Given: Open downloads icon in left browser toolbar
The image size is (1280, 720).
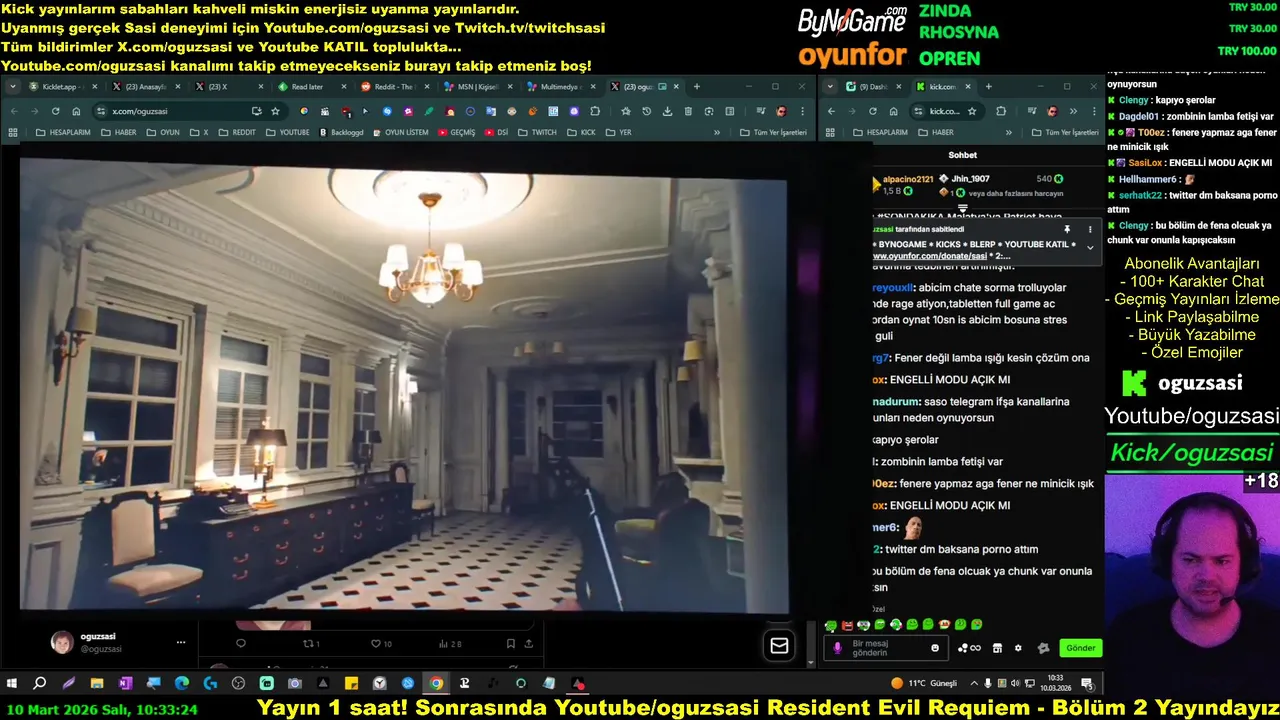Looking at the screenshot, I should [667, 111].
